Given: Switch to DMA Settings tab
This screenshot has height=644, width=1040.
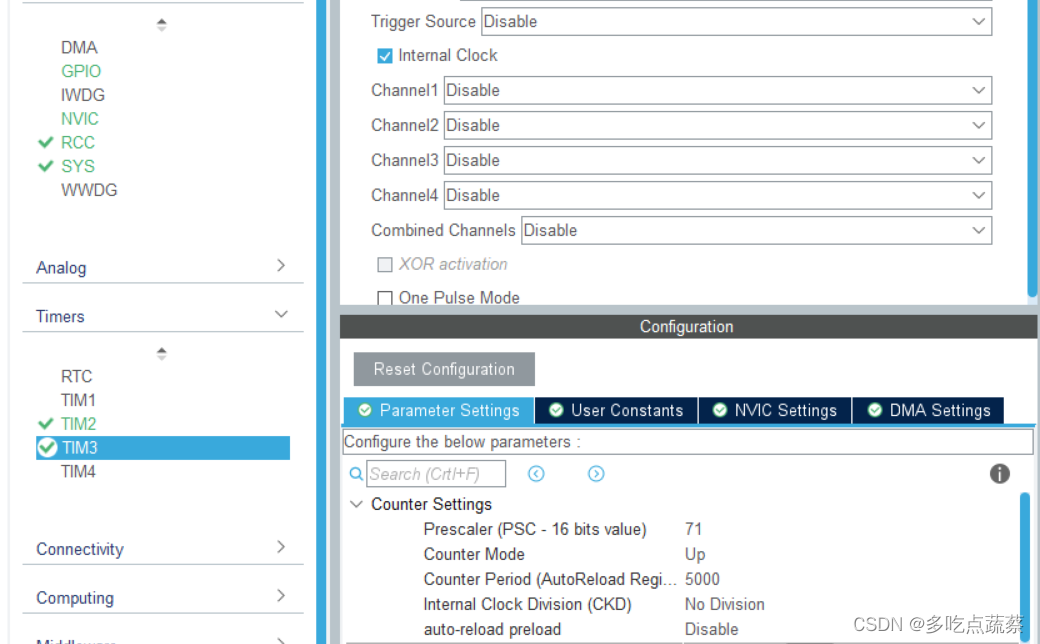Looking at the screenshot, I should tap(928, 411).
